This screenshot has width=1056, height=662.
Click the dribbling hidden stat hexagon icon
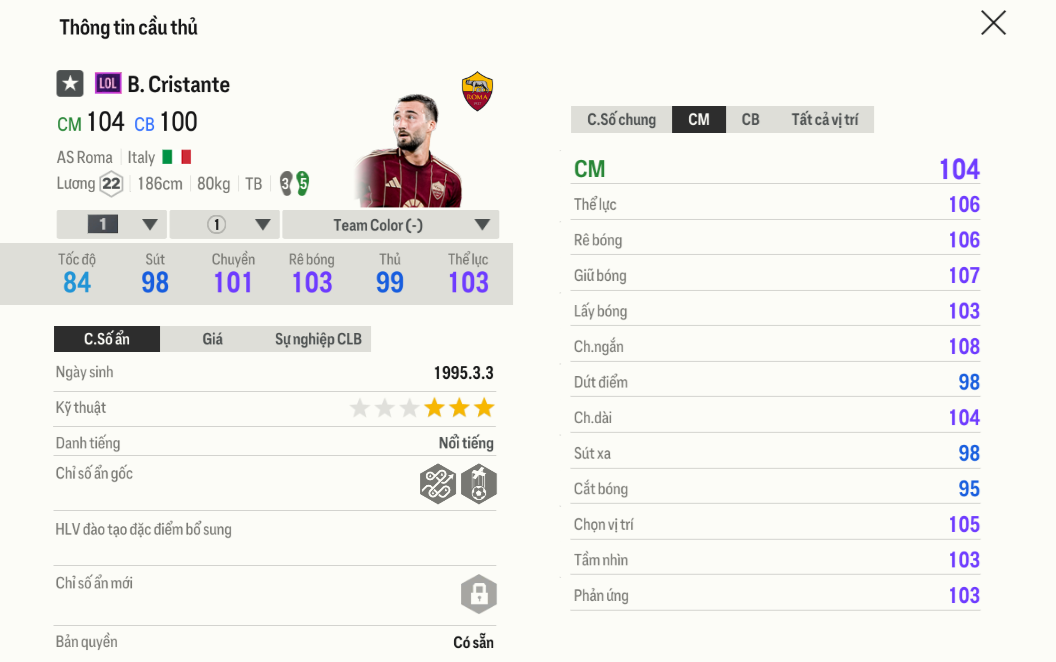(x=438, y=484)
